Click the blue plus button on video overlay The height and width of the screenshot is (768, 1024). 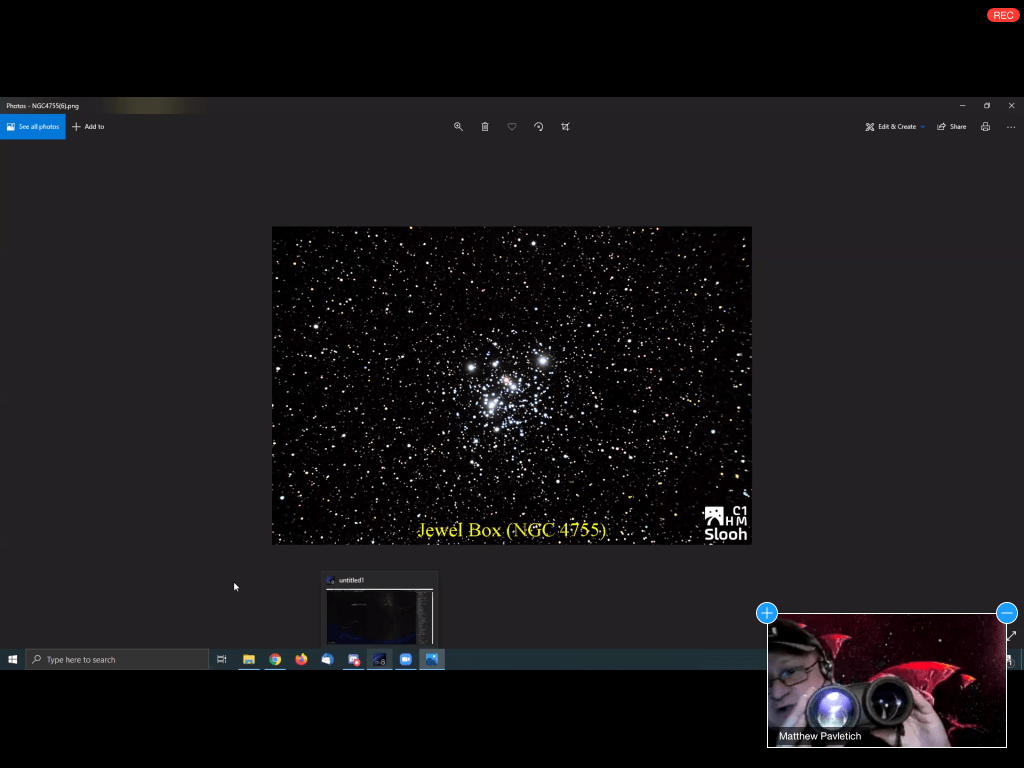(x=767, y=613)
